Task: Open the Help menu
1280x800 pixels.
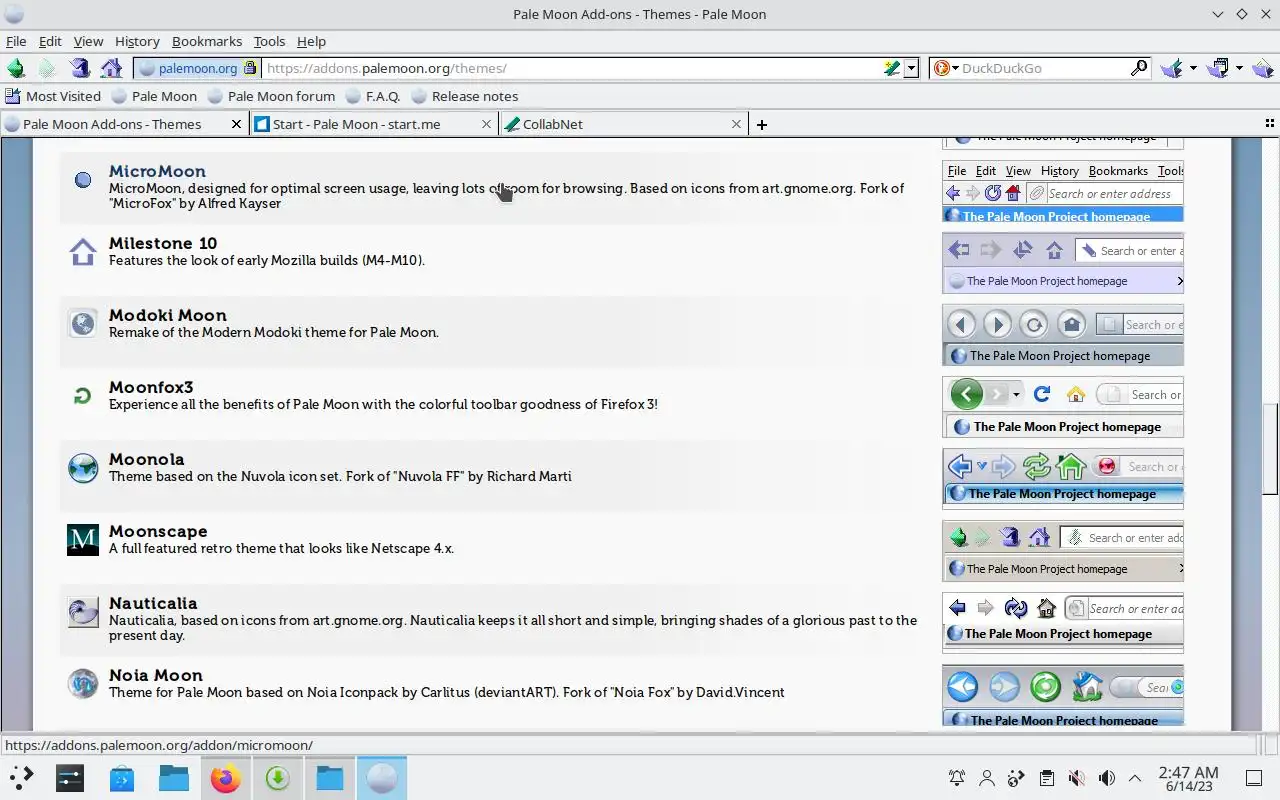Action: coord(311,41)
